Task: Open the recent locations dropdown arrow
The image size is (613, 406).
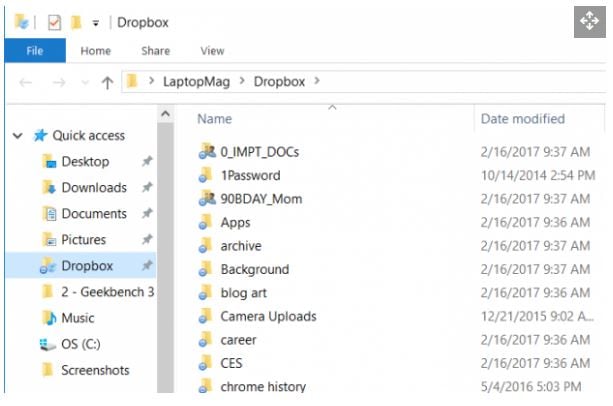Action: coord(85,82)
